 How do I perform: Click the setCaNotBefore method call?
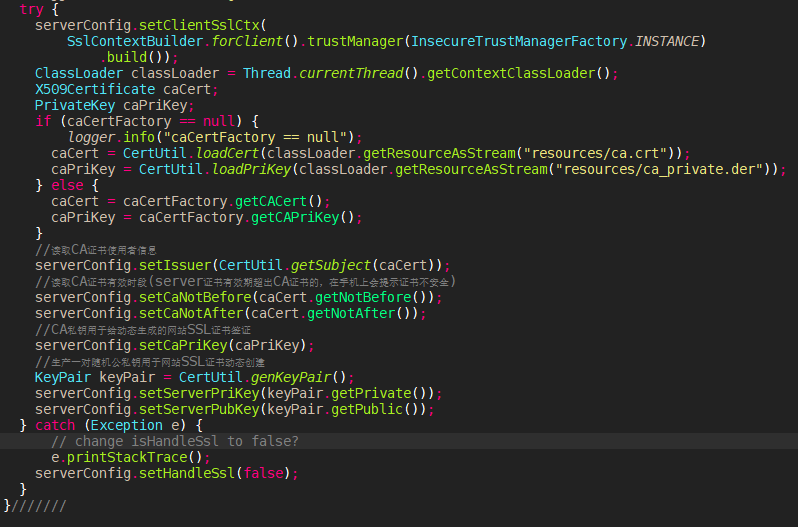(195, 298)
